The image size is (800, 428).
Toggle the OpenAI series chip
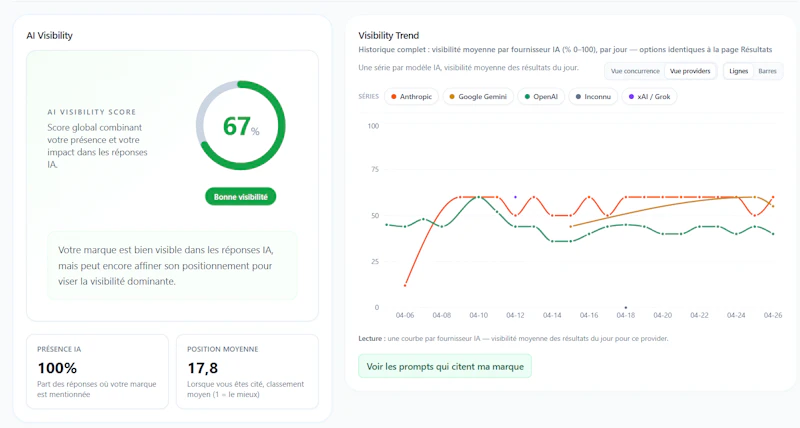point(541,96)
